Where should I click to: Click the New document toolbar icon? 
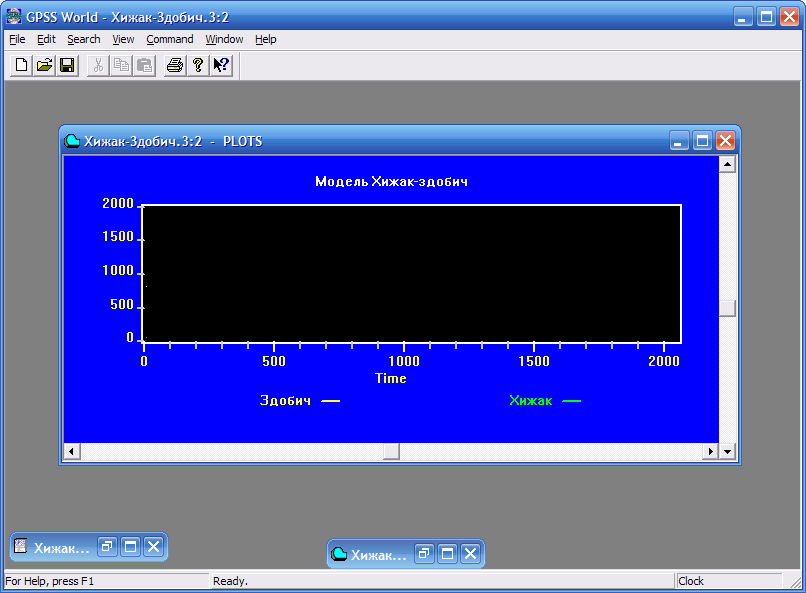22,65
